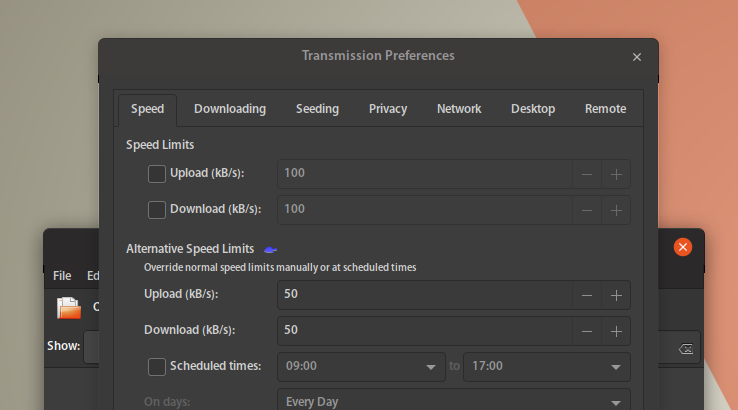
Task: Increase the alternative Upload limit
Action: coord(616,295)
